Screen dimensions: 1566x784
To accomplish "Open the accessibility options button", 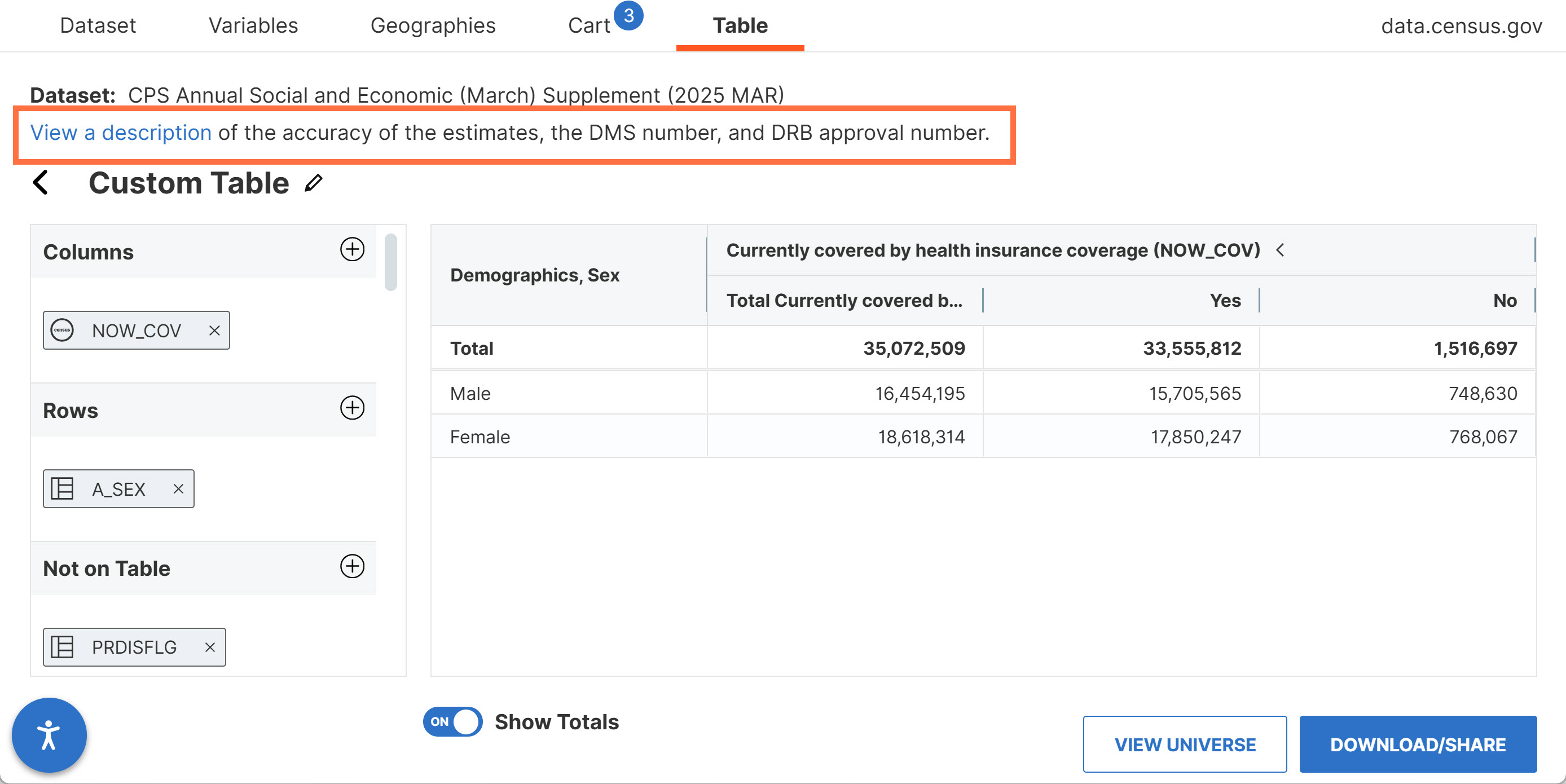I will (x=49, y=735).
